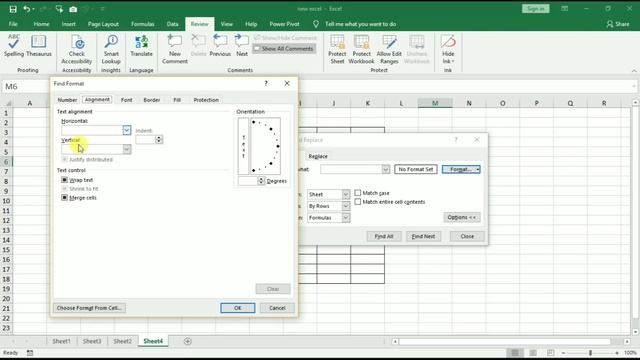The height and width of the screenshot is (360, 640).
Task: Click OK in Find Format dialog
Action: pyautogui.click(x=238, y=308)
